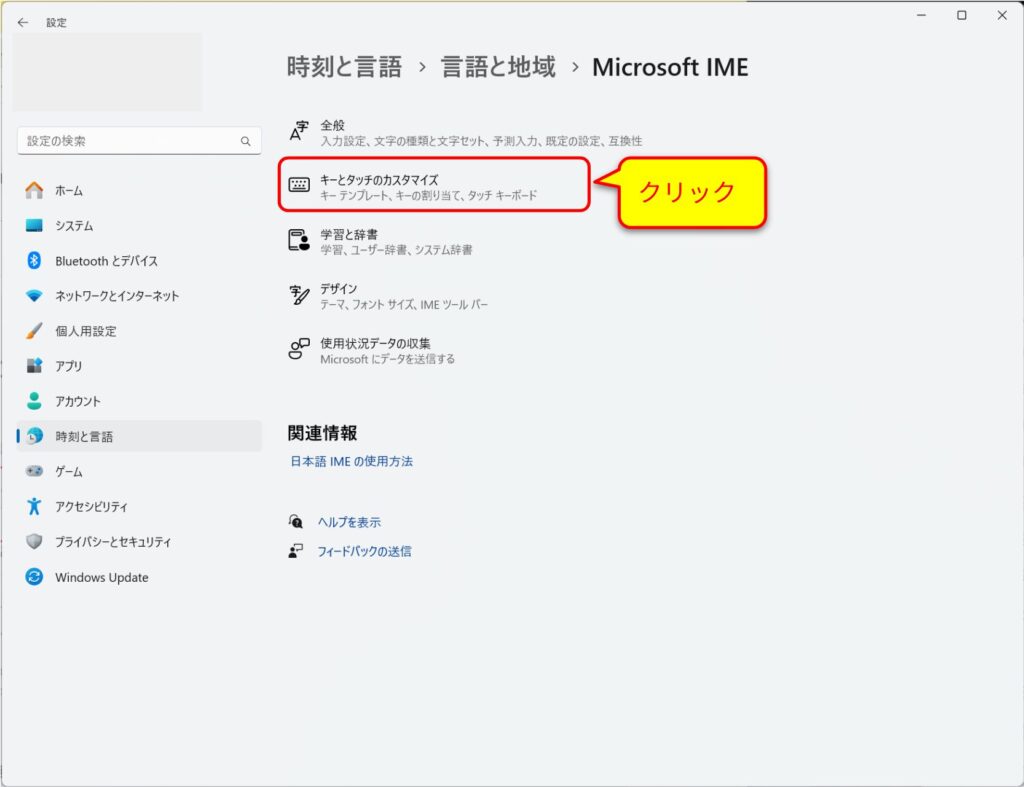Select 個人用設定 in the sidebar
This screenshot has width=1024, height=787.
pyautogui.click(x=139, y=331)
